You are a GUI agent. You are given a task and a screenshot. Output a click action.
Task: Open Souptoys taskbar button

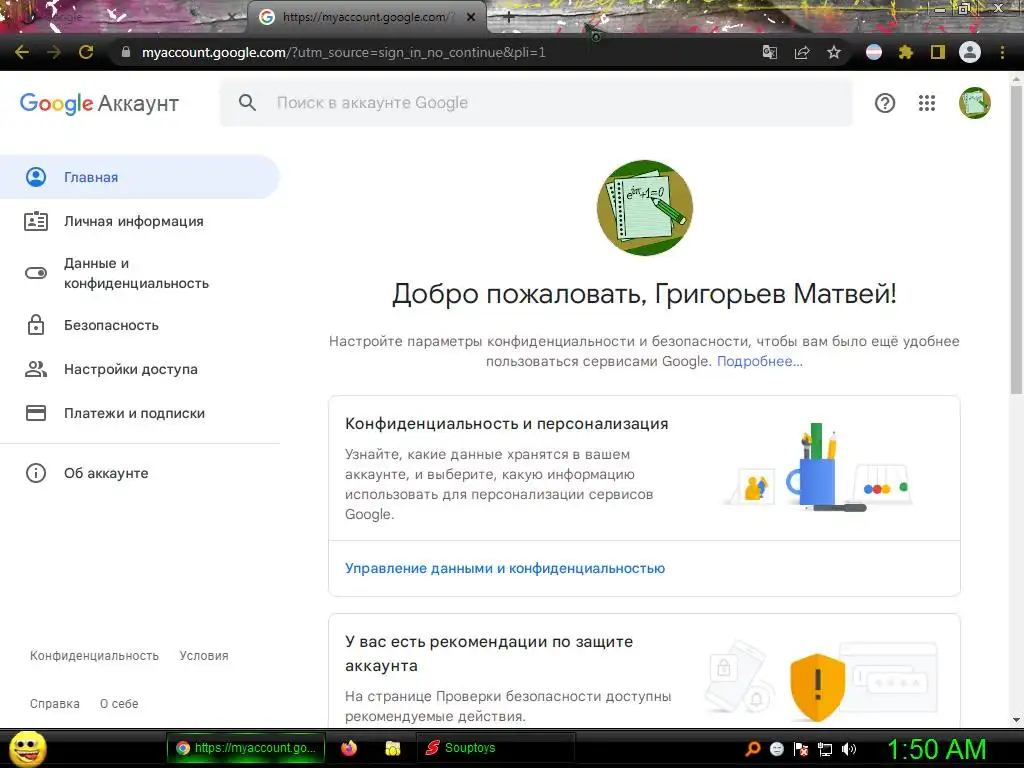(x=495, y=748)
